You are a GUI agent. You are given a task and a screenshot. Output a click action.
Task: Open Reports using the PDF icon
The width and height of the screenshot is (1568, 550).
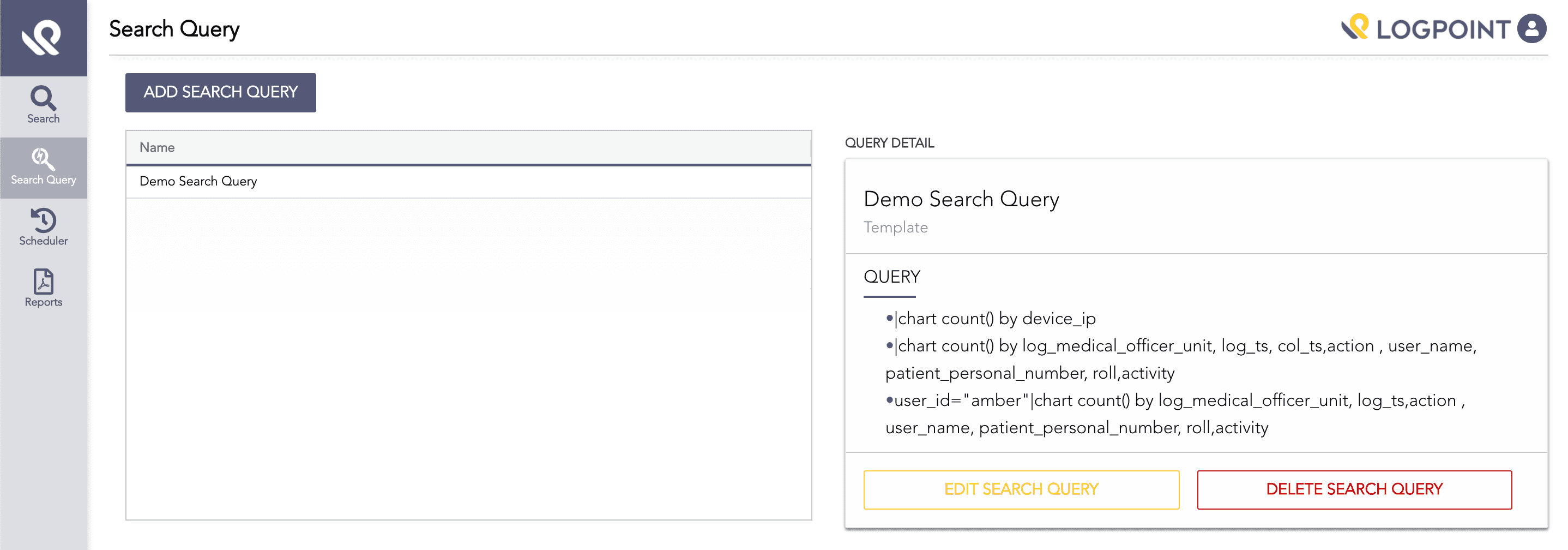[43, 286]
